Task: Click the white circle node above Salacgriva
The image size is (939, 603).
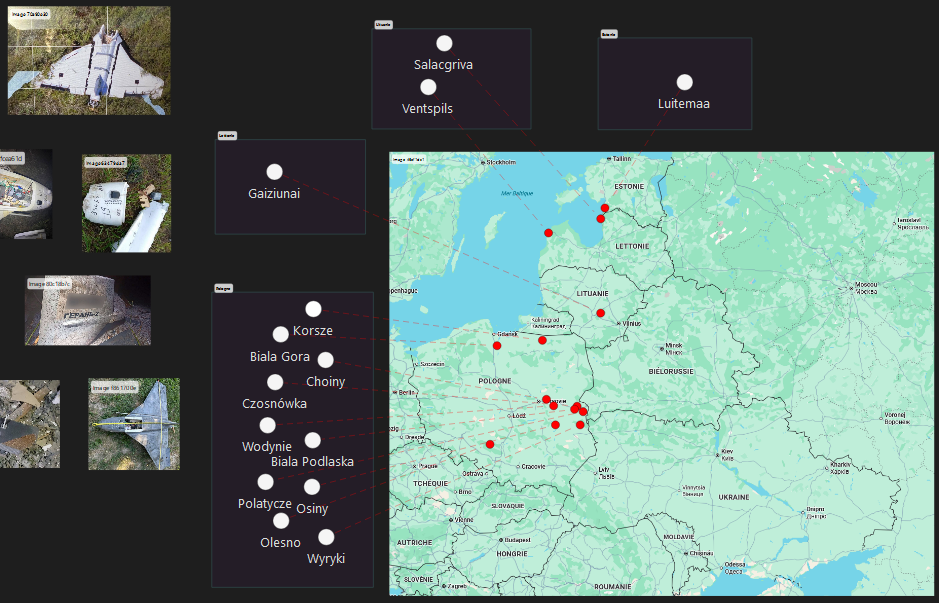Action: (x=444, y=43)
